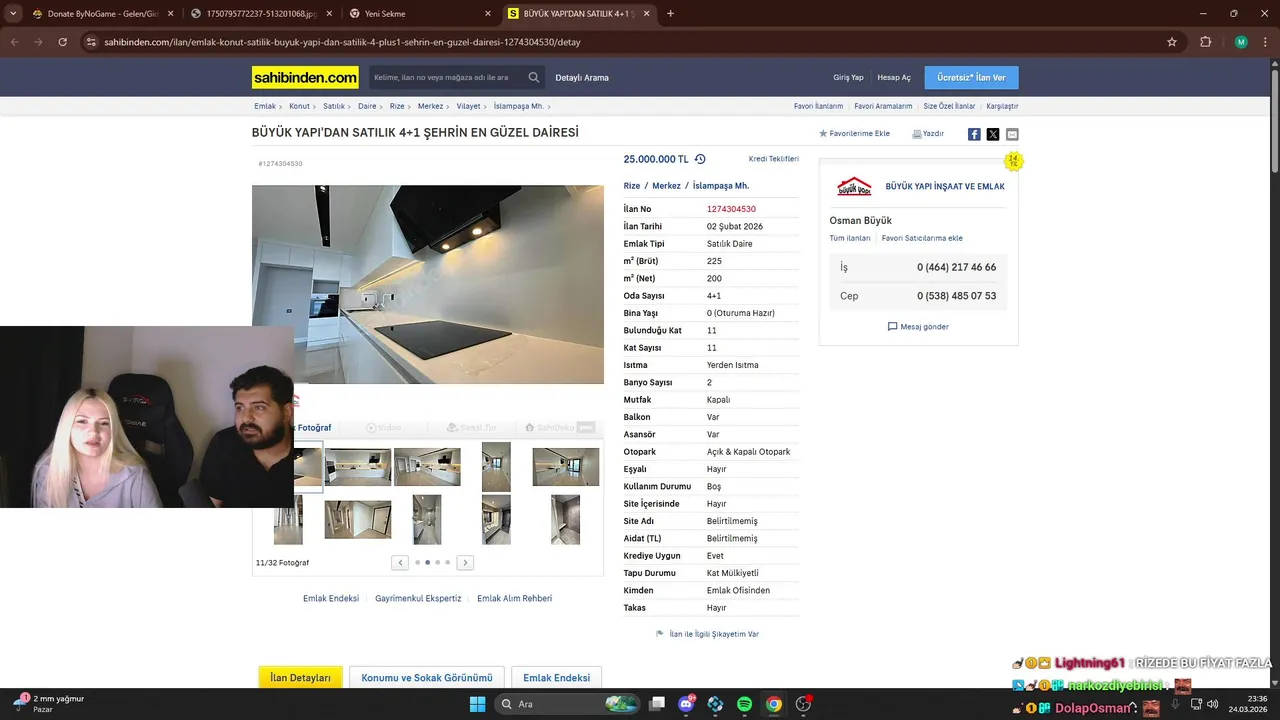
Task: Open Konumu ve Sokak Görünümü tab
Action: pos(427,678)
